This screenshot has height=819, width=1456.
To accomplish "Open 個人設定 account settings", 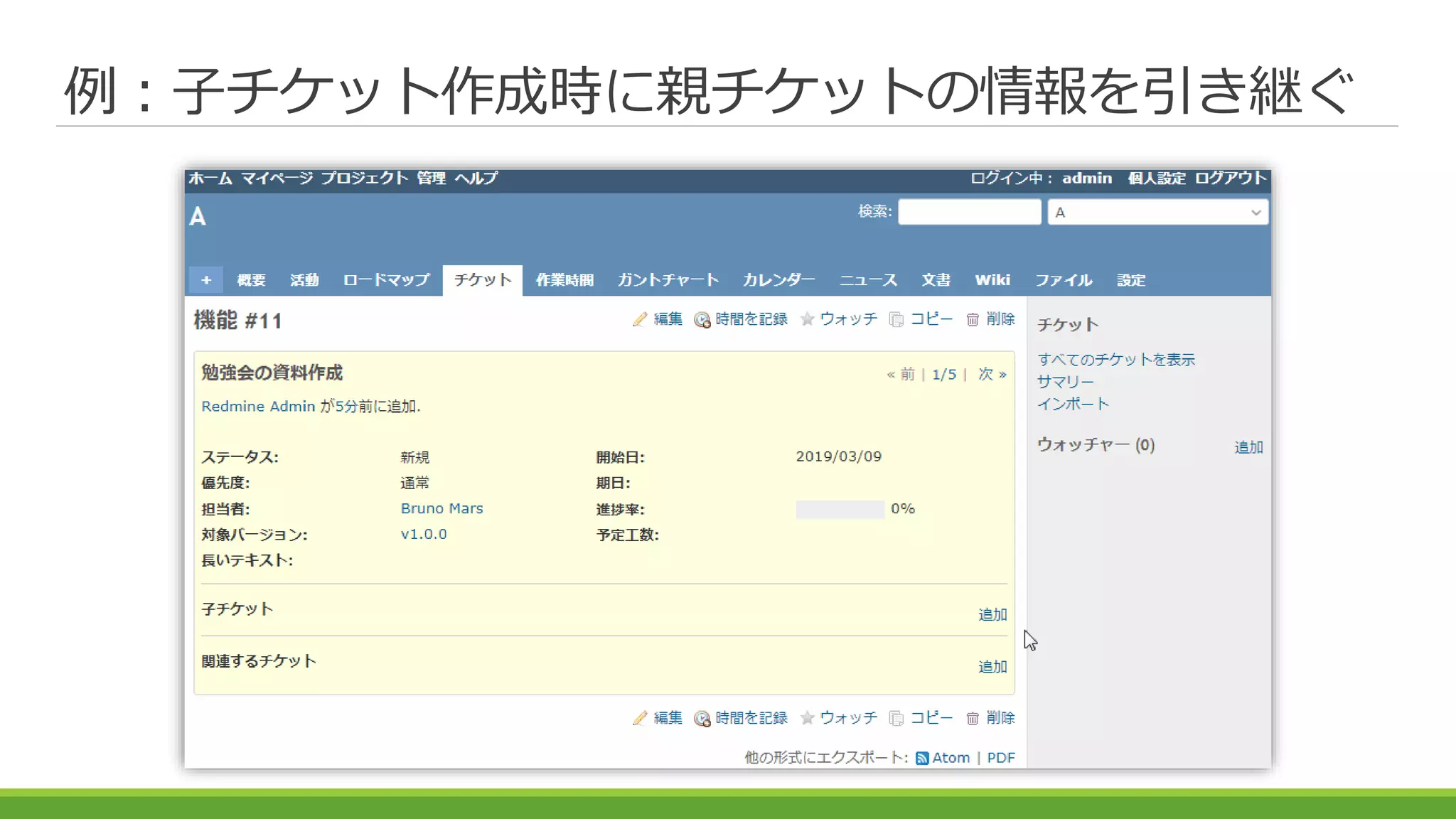I will tap(1157, 178).
